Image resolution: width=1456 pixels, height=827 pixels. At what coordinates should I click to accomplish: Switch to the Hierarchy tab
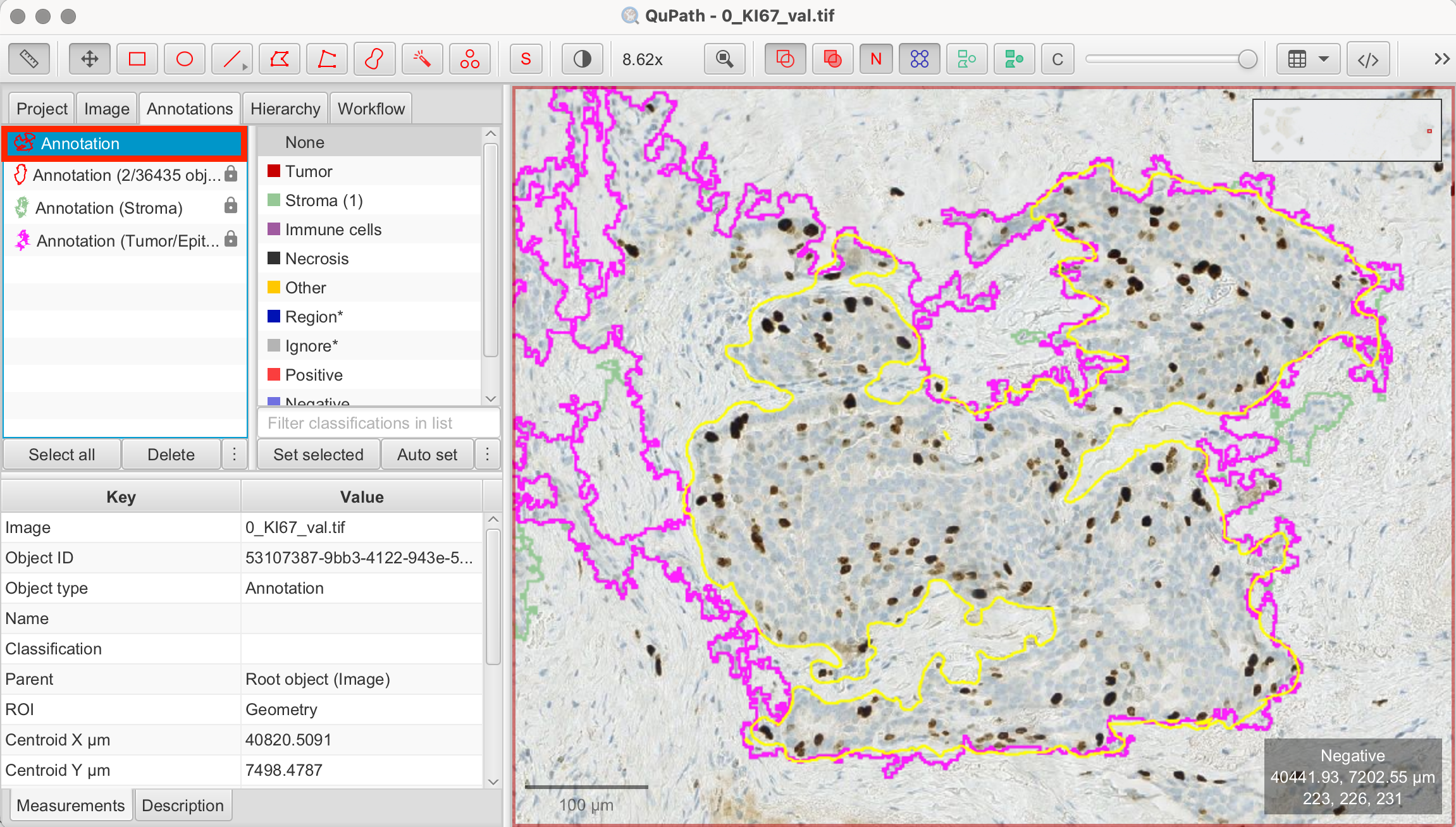285,109
